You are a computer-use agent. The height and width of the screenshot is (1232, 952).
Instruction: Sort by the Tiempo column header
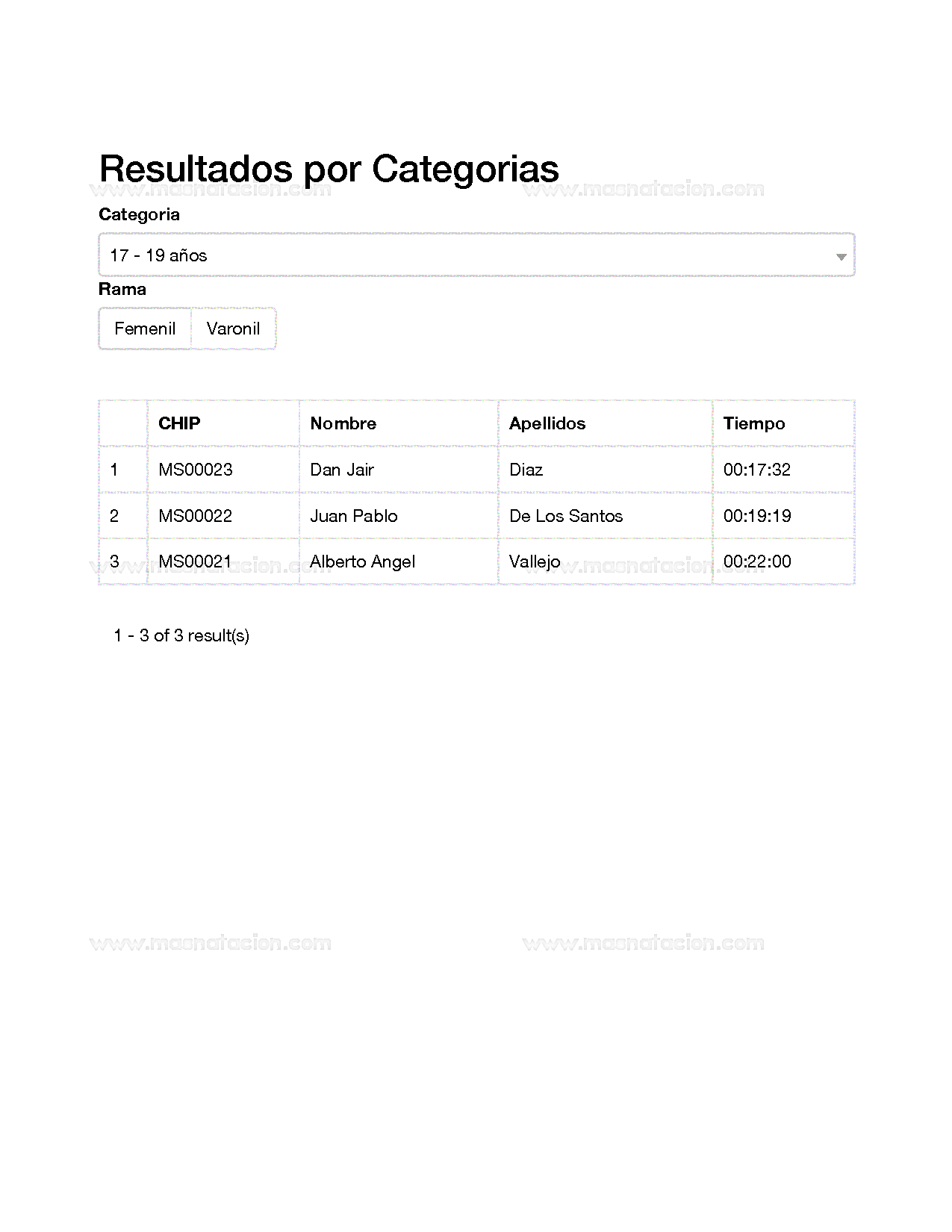[x=754, y=423]
